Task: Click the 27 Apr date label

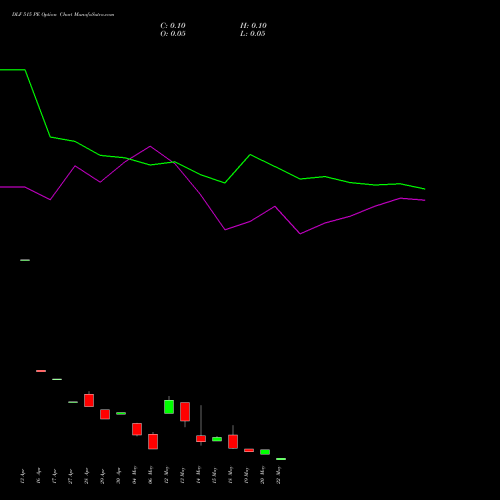Action: pos(71,476)
